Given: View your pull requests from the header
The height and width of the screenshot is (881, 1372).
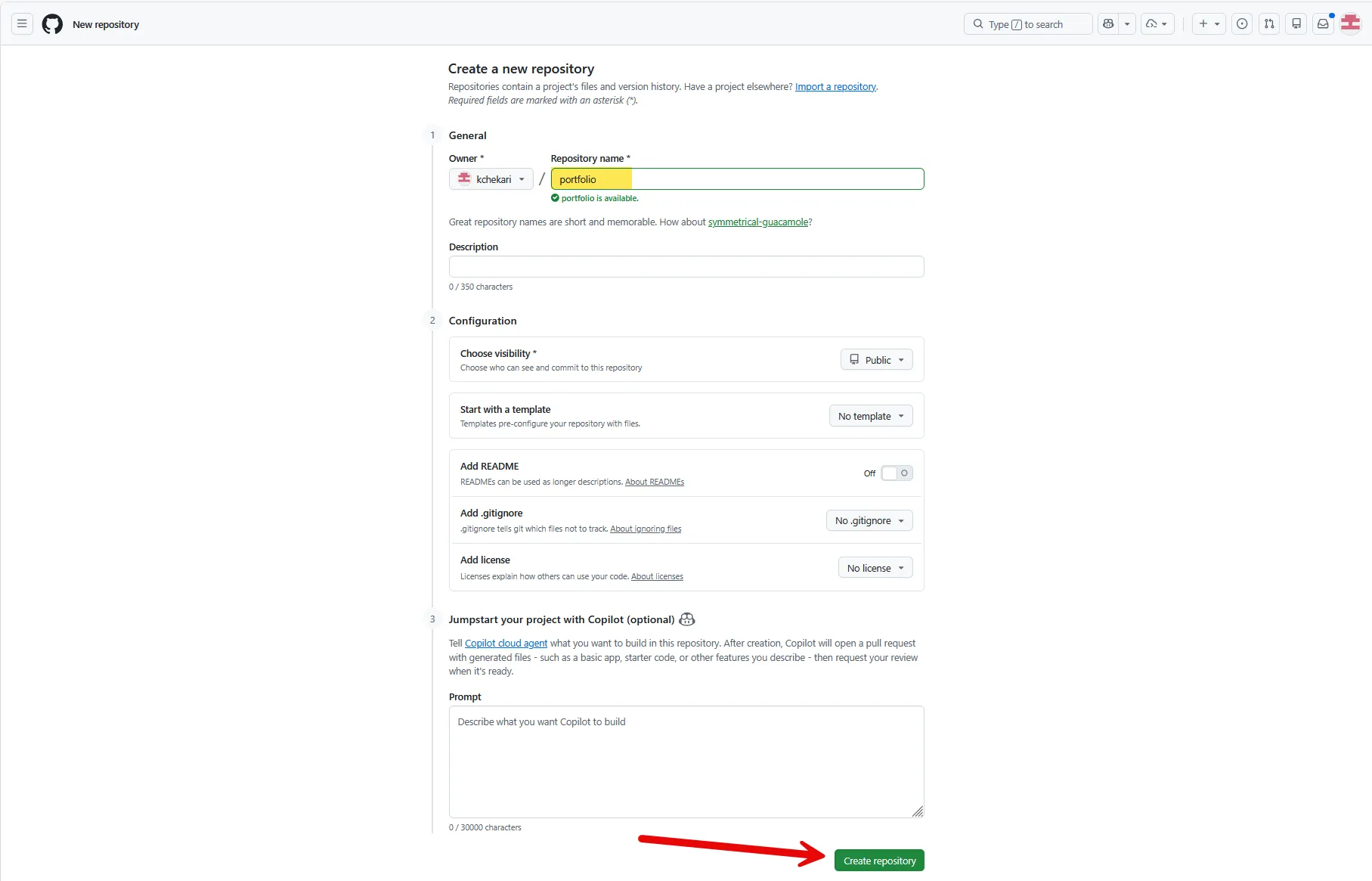Looking at the screenshot, I should pos(1269,24).
